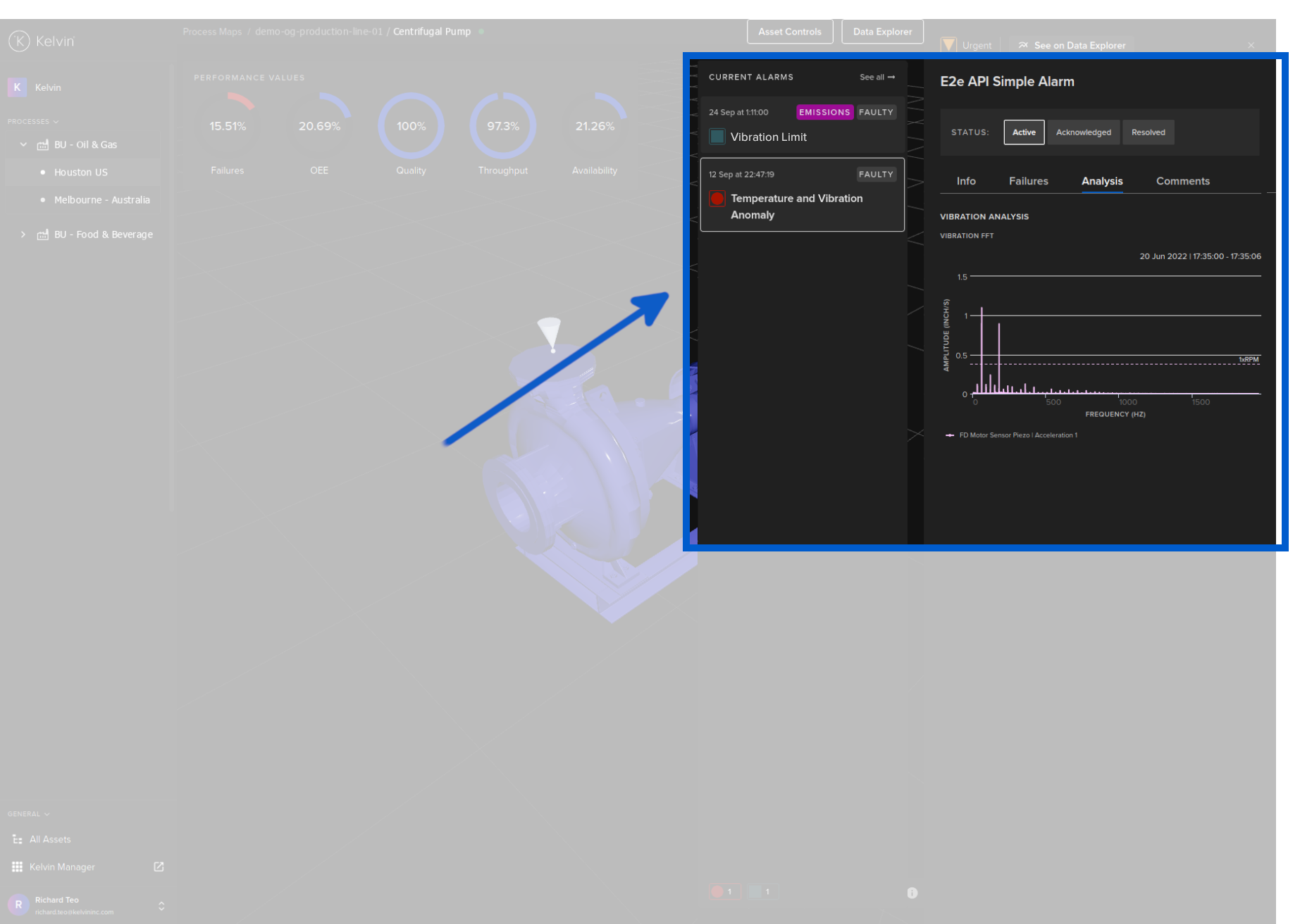The image size is (1300, 924).
Task: Mark the alarm as Acknowledged
Action: point(1083,132)
